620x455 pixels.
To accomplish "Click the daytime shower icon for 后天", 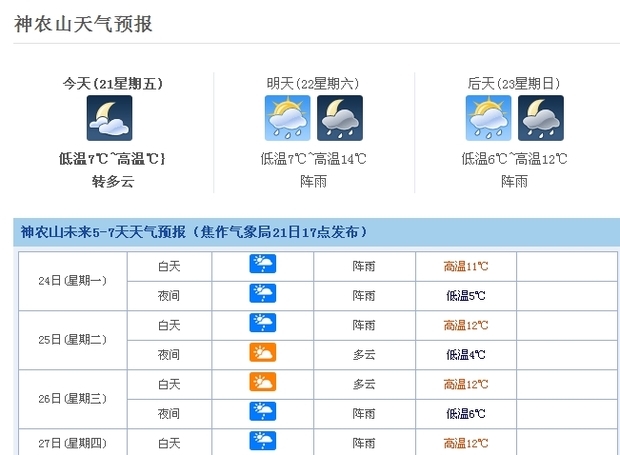I will pyautogui.click(x=488, y=118).
